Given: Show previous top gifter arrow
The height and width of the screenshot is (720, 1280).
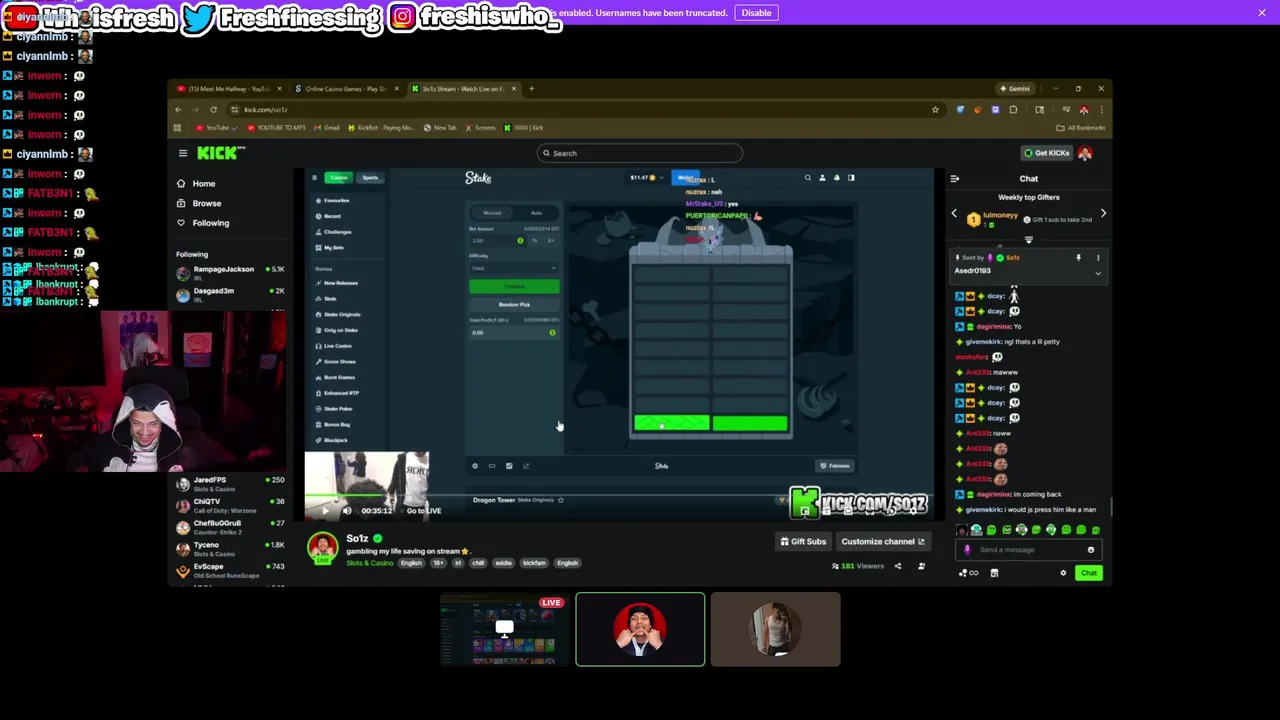Looking at the screenshot, I should [x=954, y=214].
